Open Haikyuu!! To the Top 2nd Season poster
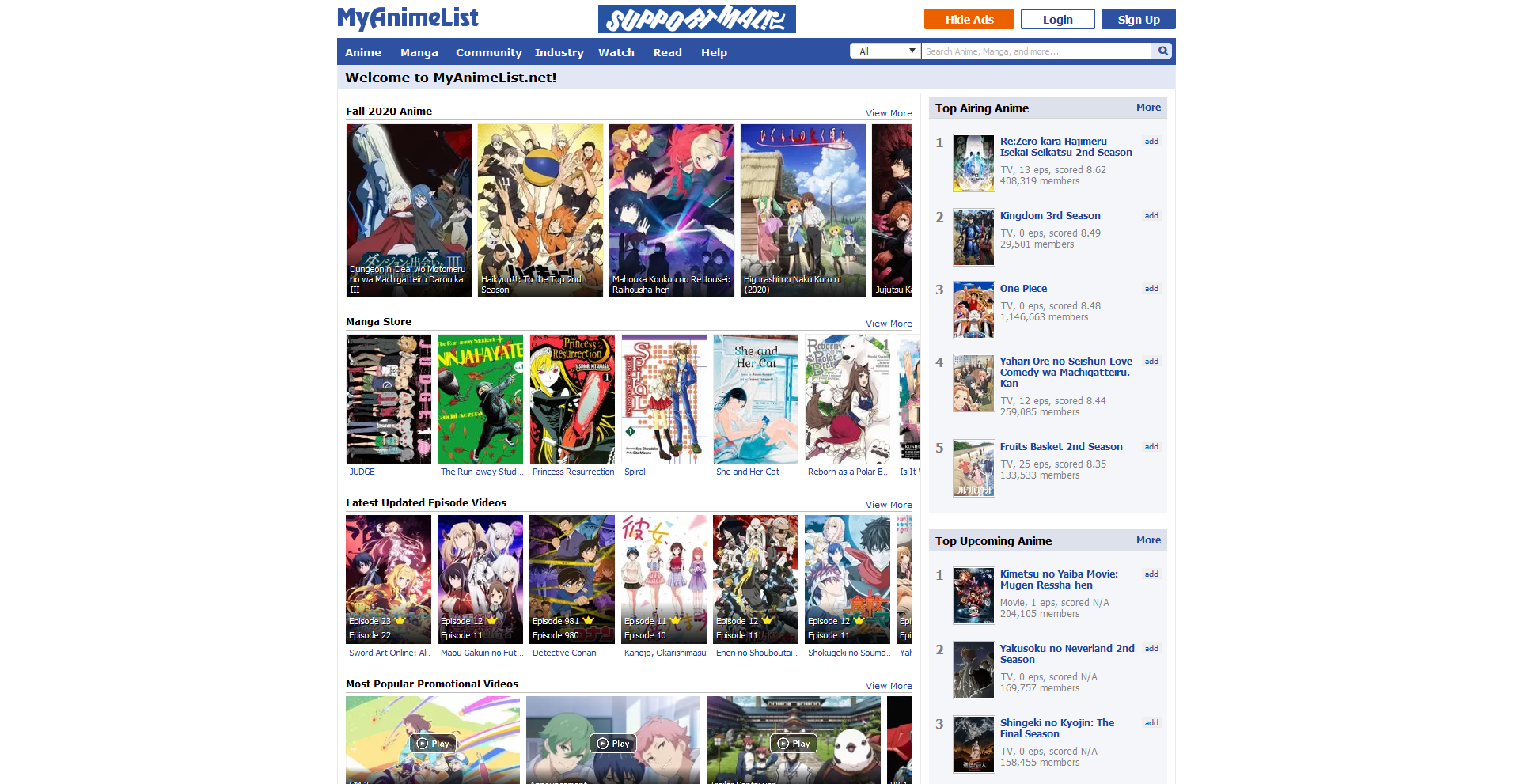Screen dimensions: 1513x784 (540, 210)
